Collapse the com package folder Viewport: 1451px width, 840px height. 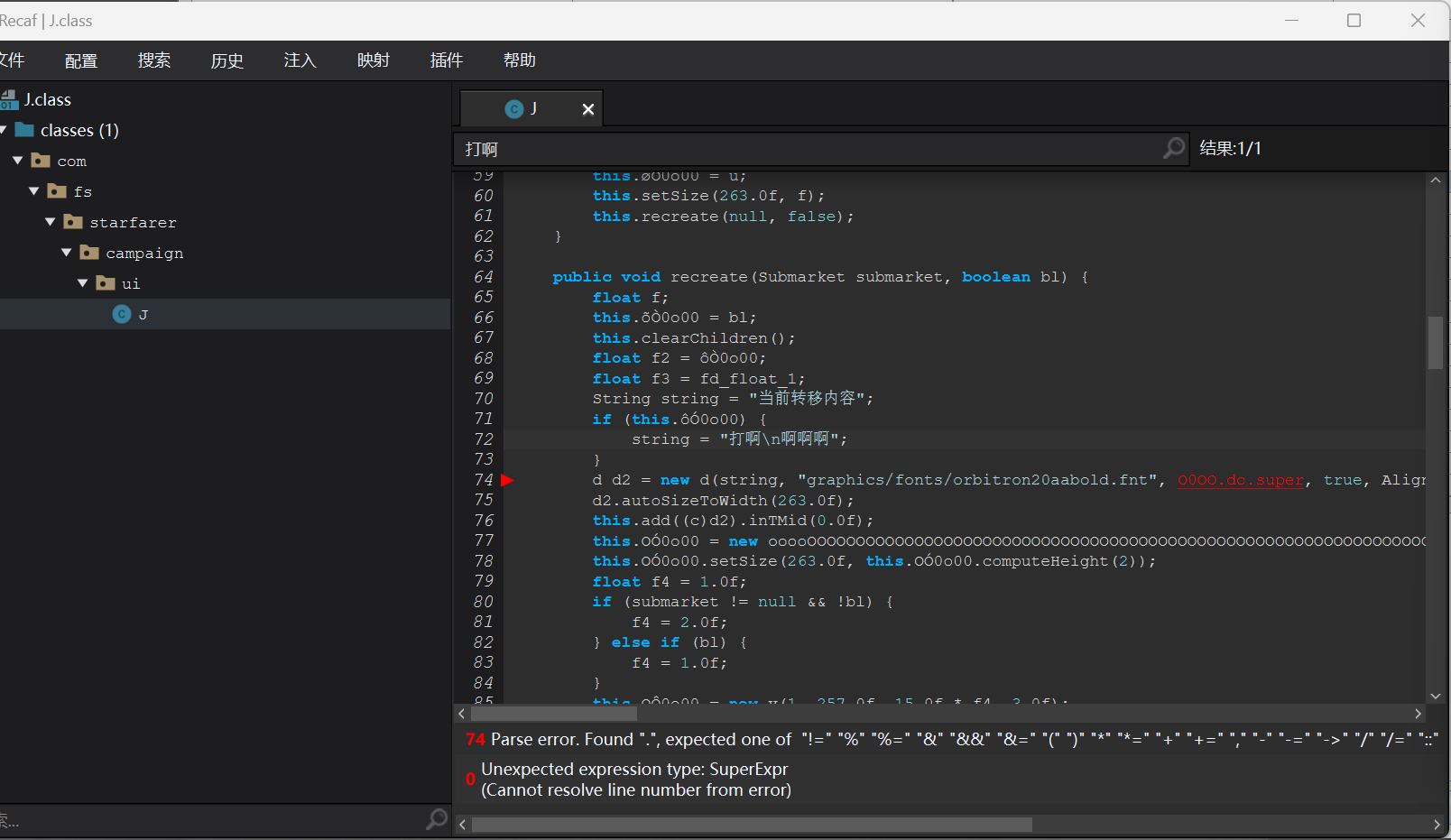point(18,161)
